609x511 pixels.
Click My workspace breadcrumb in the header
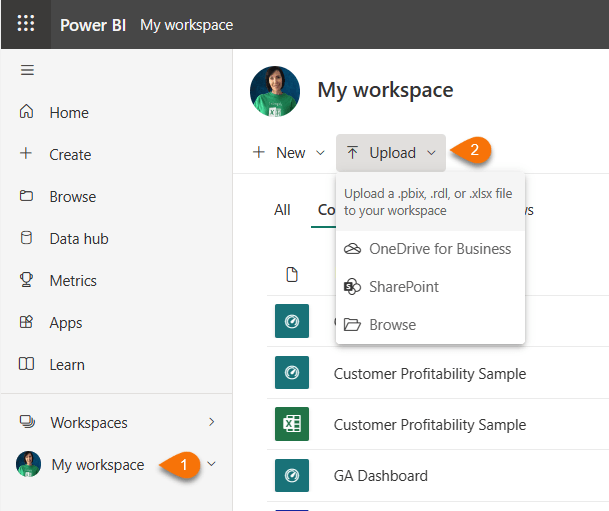click(x=186, y=25)
